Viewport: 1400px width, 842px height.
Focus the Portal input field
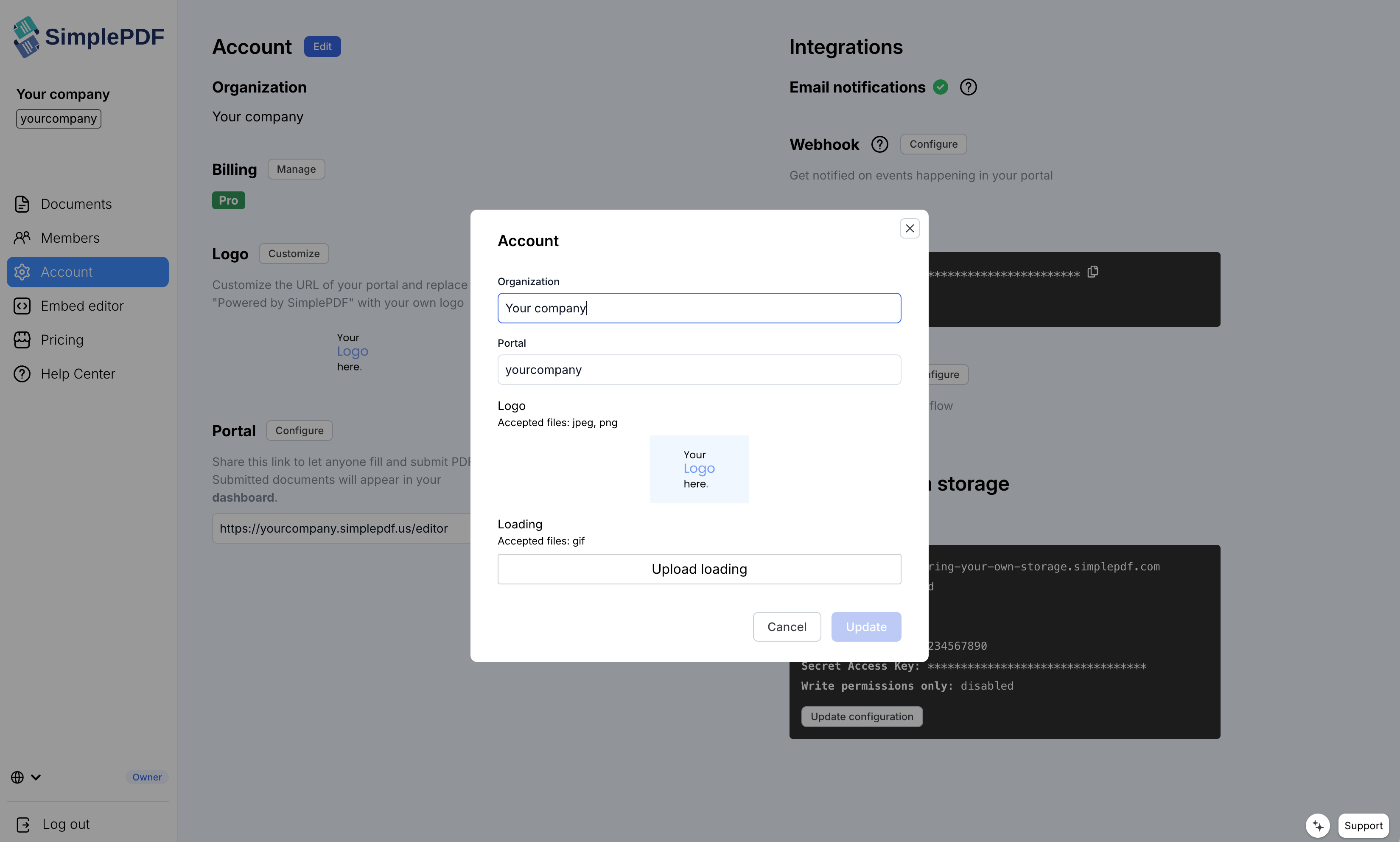[x=699, y=369]
